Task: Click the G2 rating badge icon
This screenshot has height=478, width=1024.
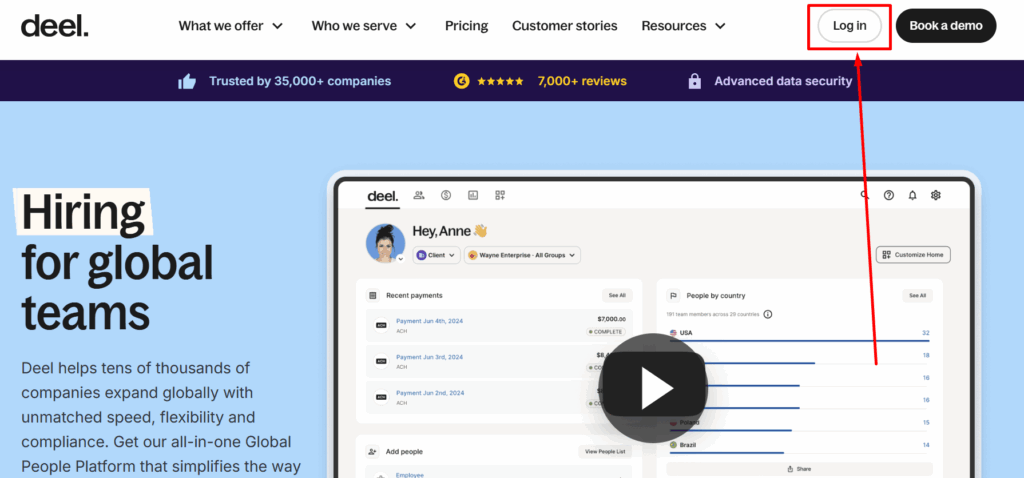Action: 462,82
